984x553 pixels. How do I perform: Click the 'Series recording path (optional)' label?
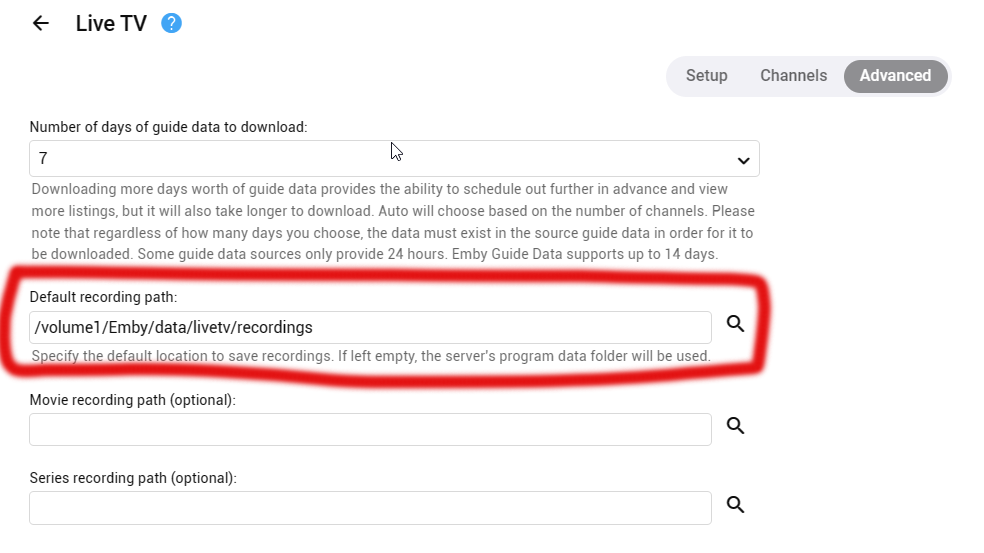(x=133, y=479)
